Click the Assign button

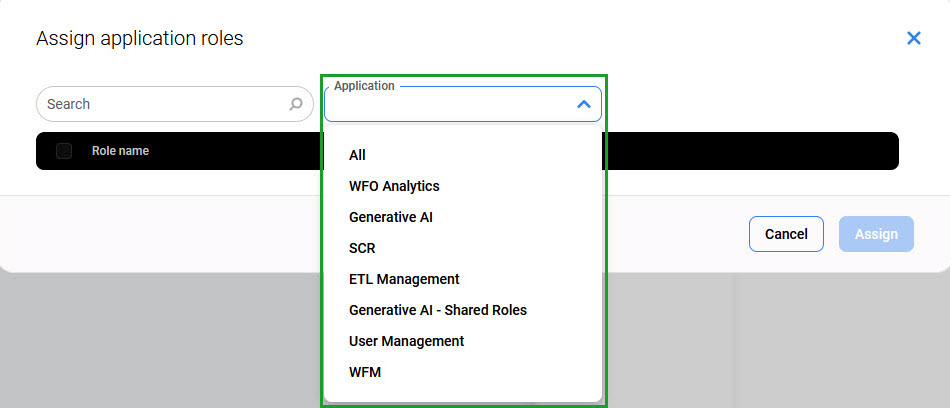876,234
